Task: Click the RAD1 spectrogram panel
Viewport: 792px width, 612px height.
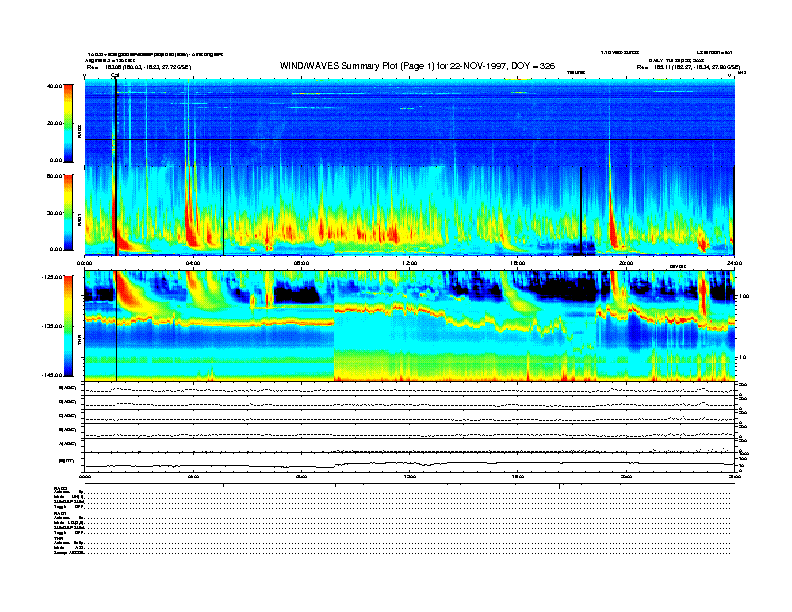Action: (x=410, y=211)
